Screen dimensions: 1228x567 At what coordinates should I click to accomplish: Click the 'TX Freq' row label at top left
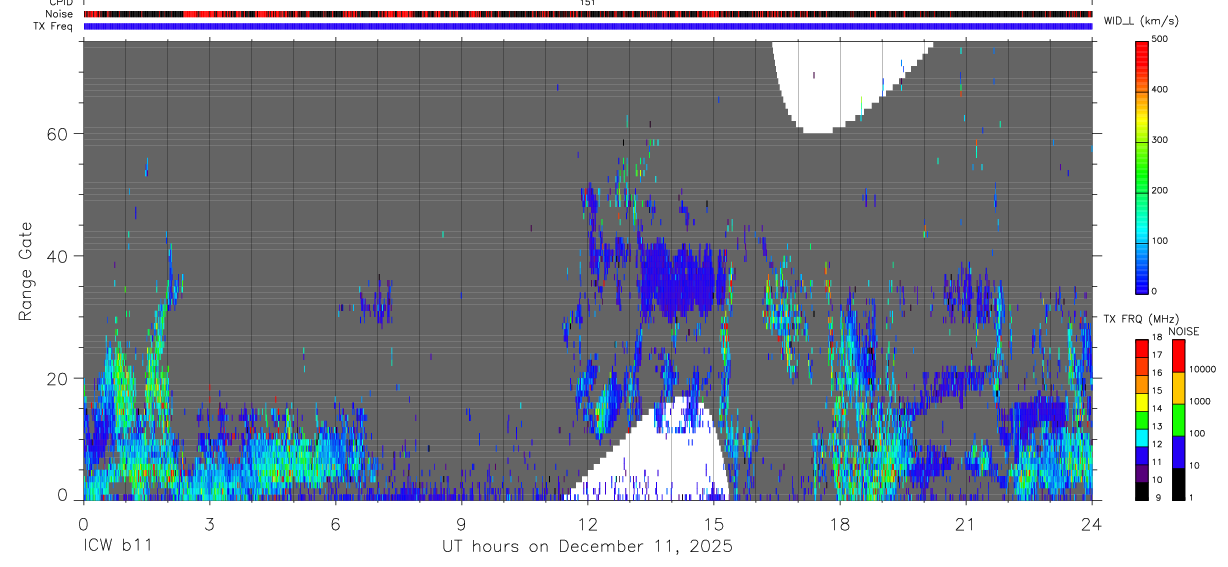click(x=55, y=26)
